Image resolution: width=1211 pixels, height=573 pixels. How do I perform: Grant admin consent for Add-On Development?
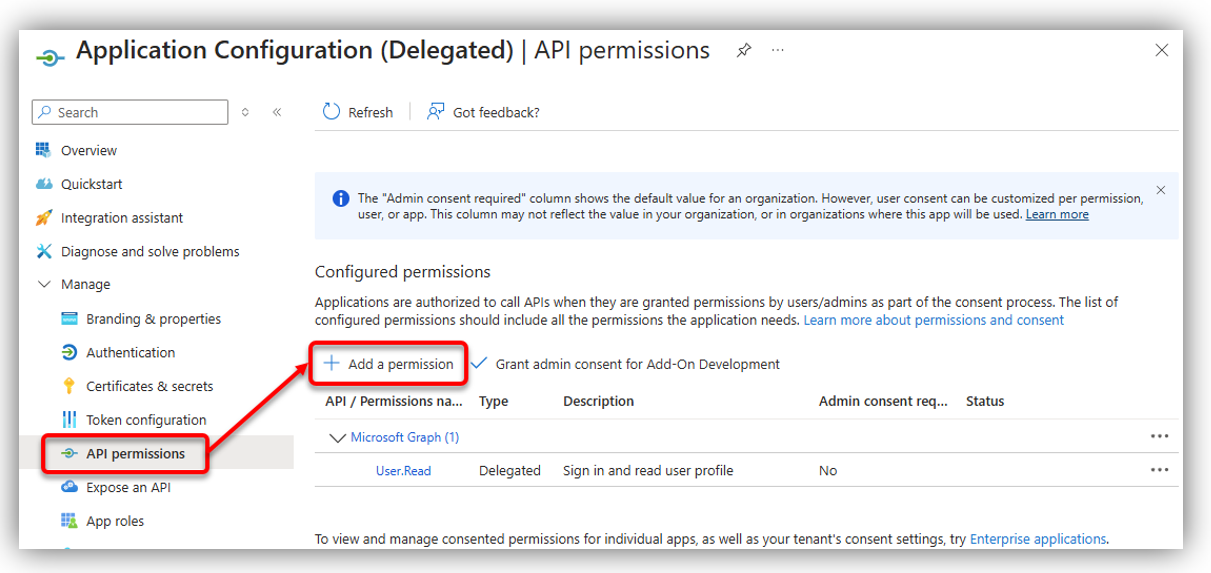625,364
